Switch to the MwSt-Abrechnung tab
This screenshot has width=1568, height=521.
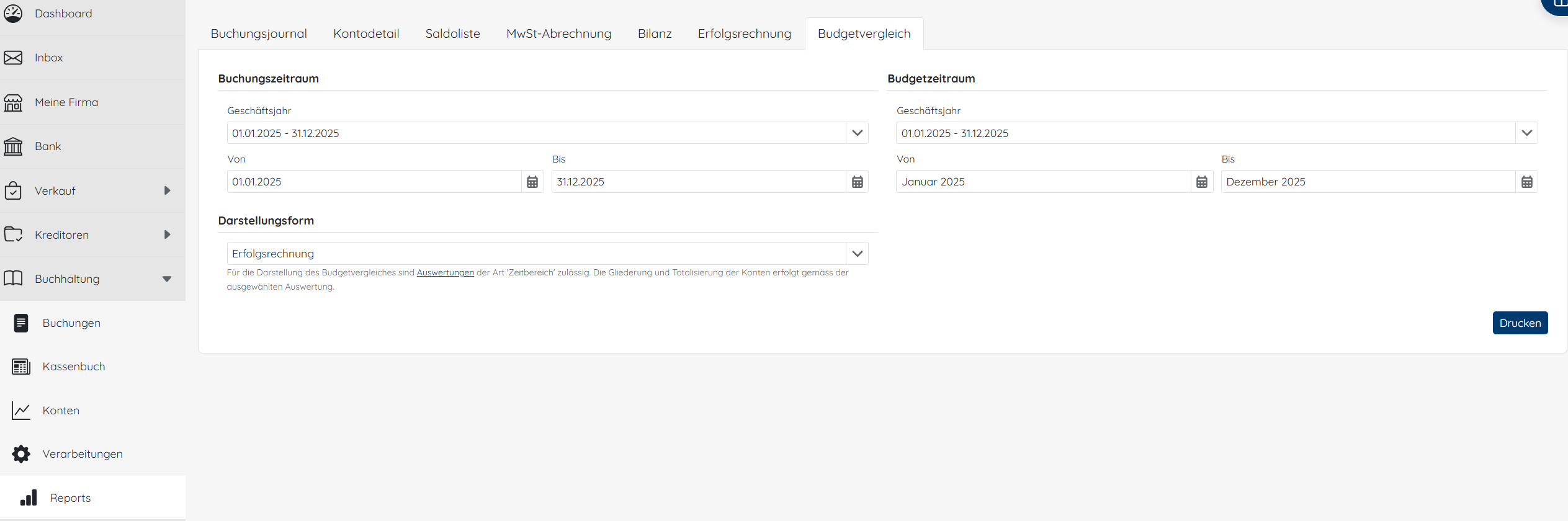point(558,34)
